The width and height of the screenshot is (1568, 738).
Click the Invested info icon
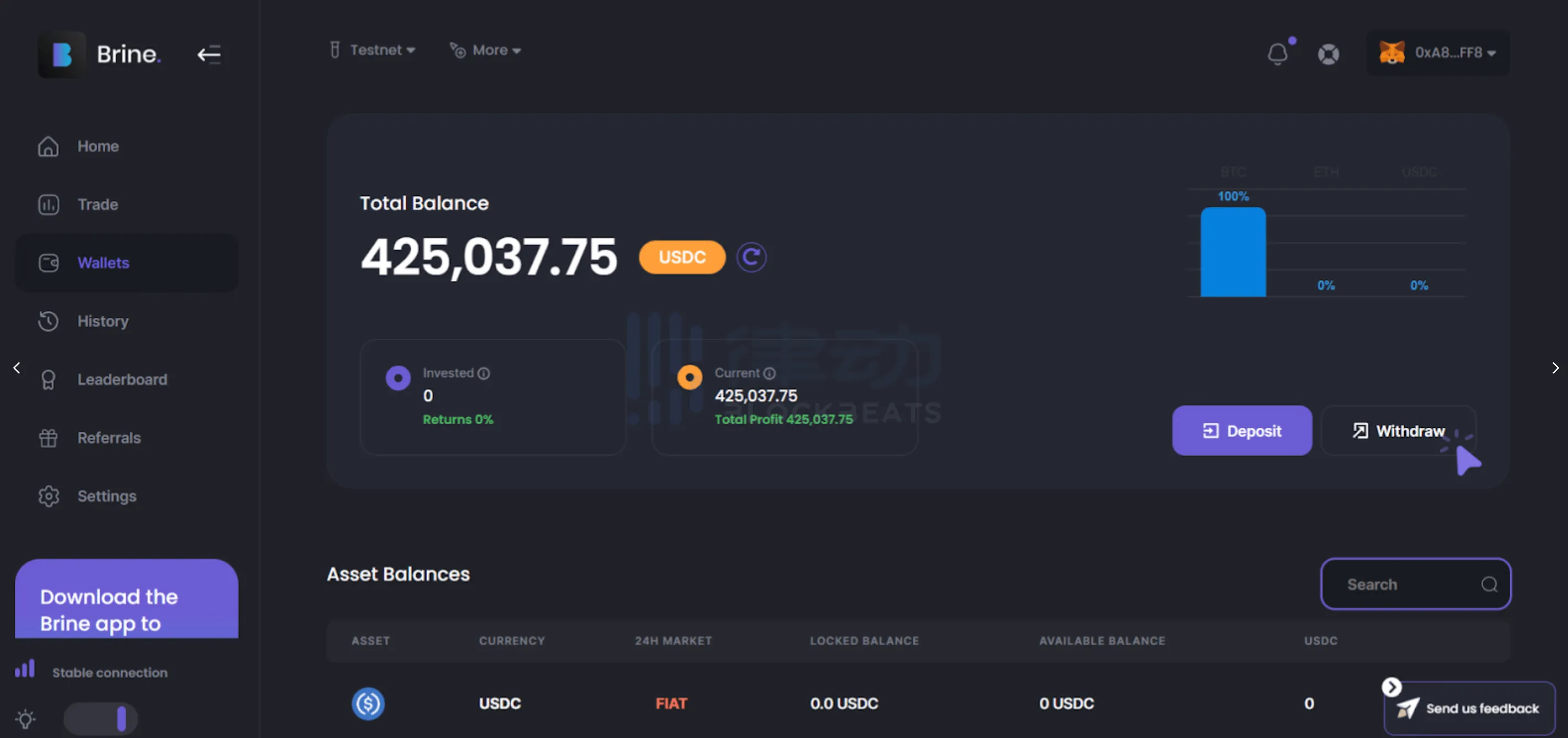484,373
